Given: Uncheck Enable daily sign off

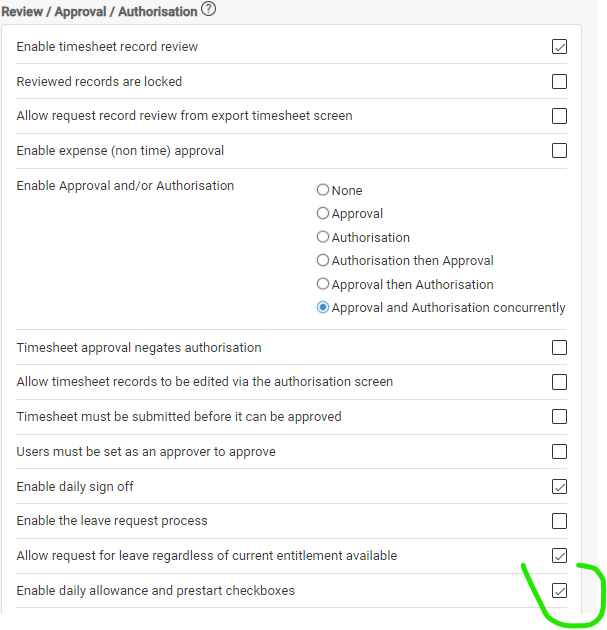Looking at the screenshot, I should (x=559, y=487).
